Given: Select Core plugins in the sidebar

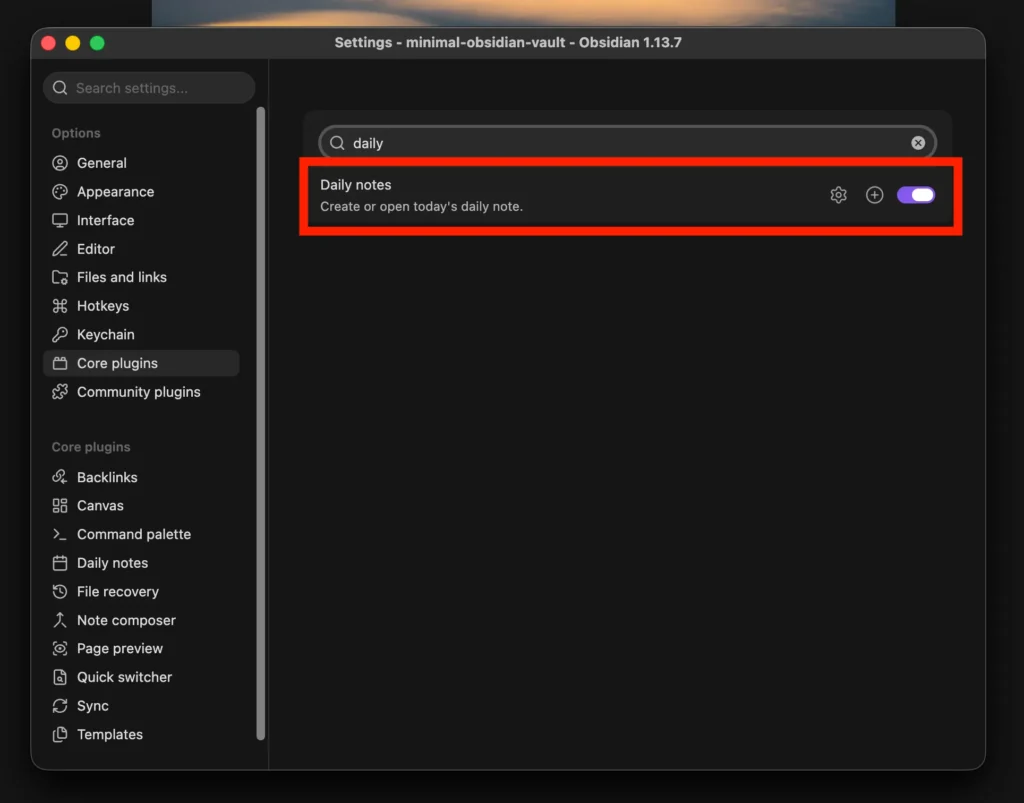Looking at the screenshot, I should [x=141, y=363].
